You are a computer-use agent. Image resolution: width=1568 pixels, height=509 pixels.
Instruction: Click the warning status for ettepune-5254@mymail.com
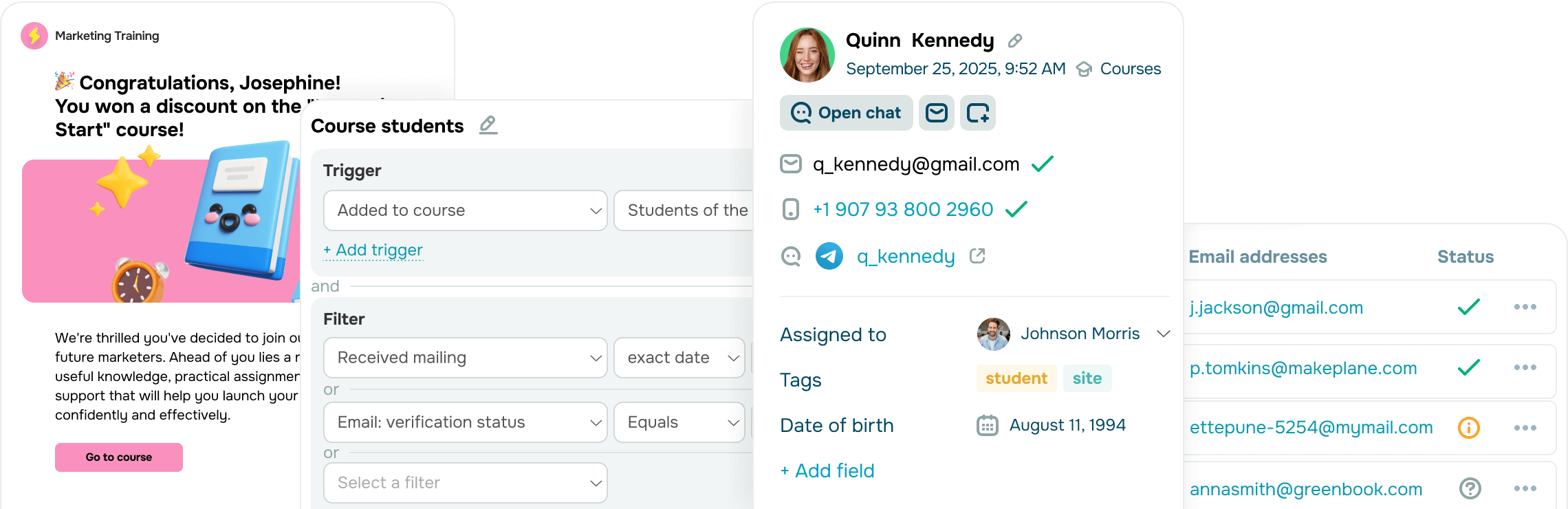pyautogui.click(x=1469, y=428)
